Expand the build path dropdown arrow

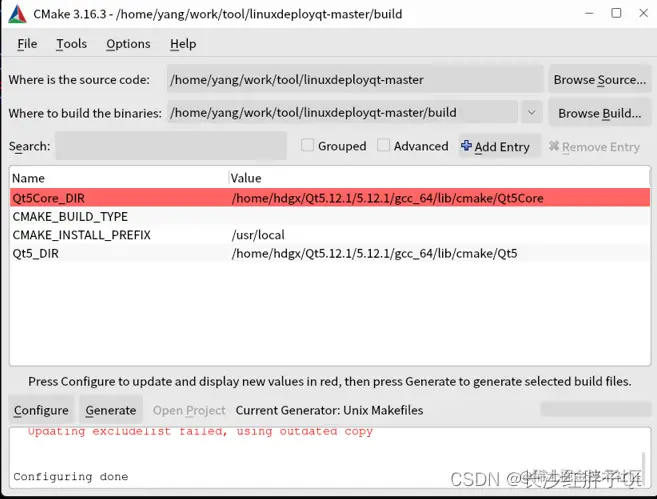pyautogui.click(x=531, y=112)
